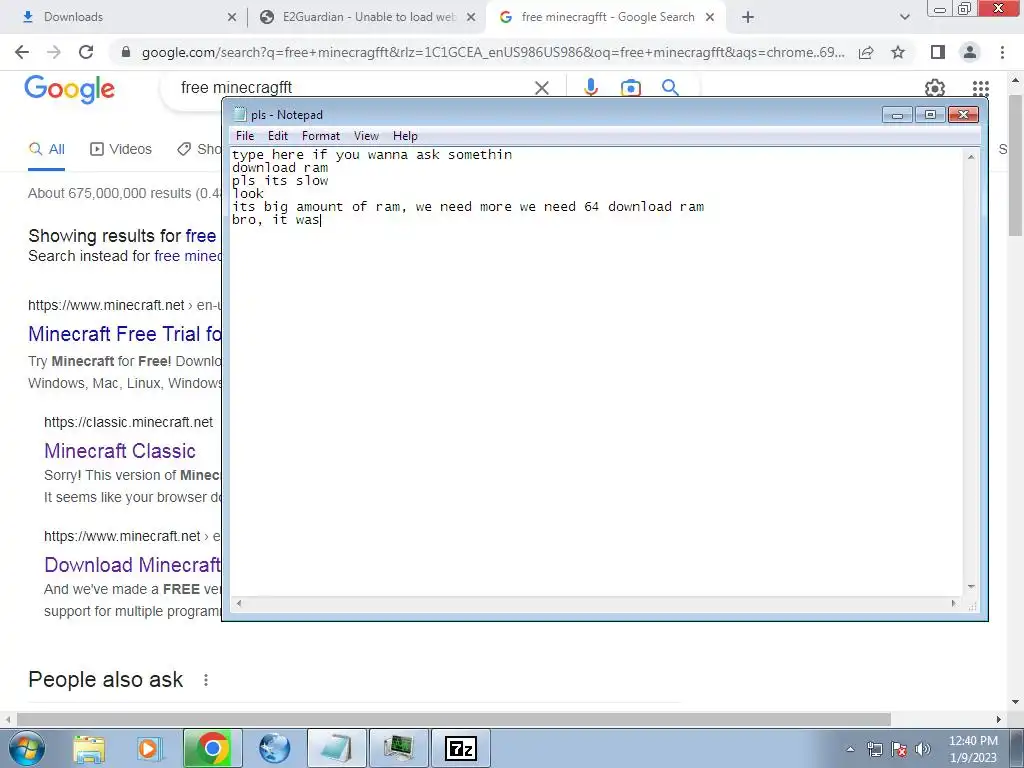Open Minecraft Free Trial result
Image resolution: width=1024 pixels, height=768 pixels.
click(x=125, y=334)
